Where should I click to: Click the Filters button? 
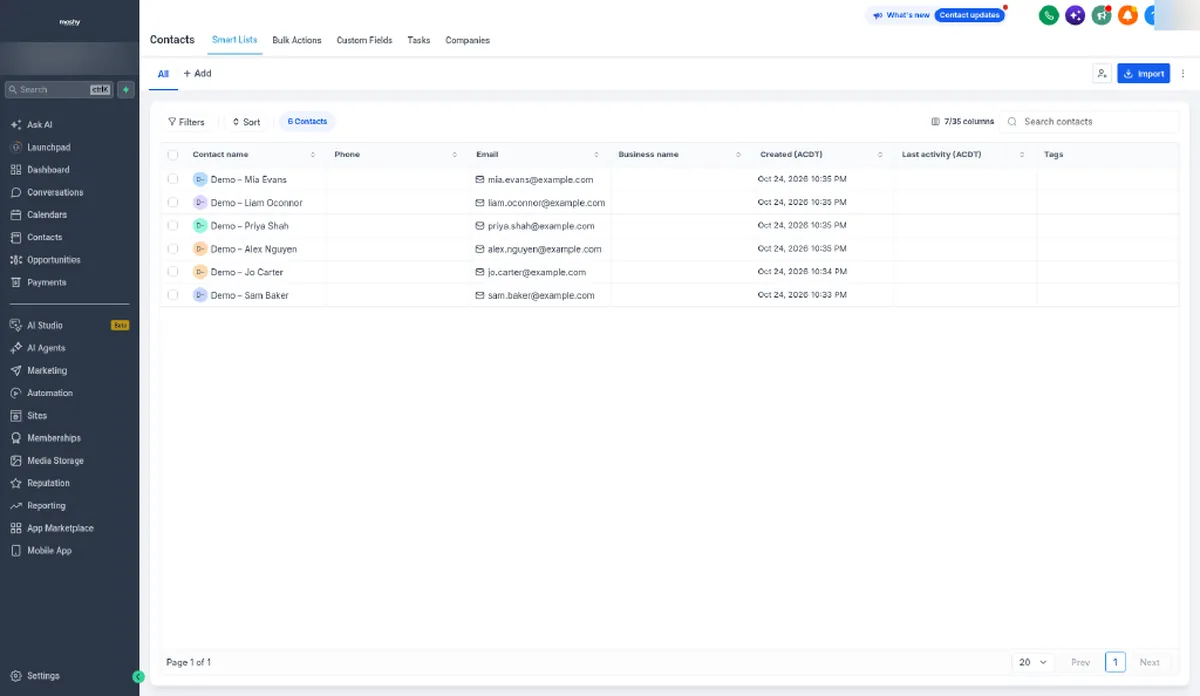click(186, 122)
